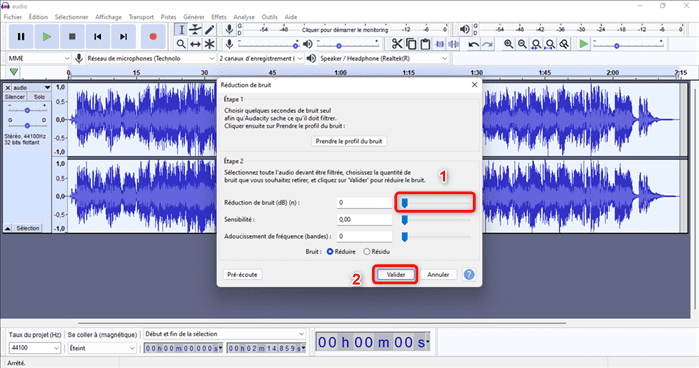The width and height of the screenshot is (699, 368).
Task: Open the Éteint snap-to dropdown
Action: [102, 348]
